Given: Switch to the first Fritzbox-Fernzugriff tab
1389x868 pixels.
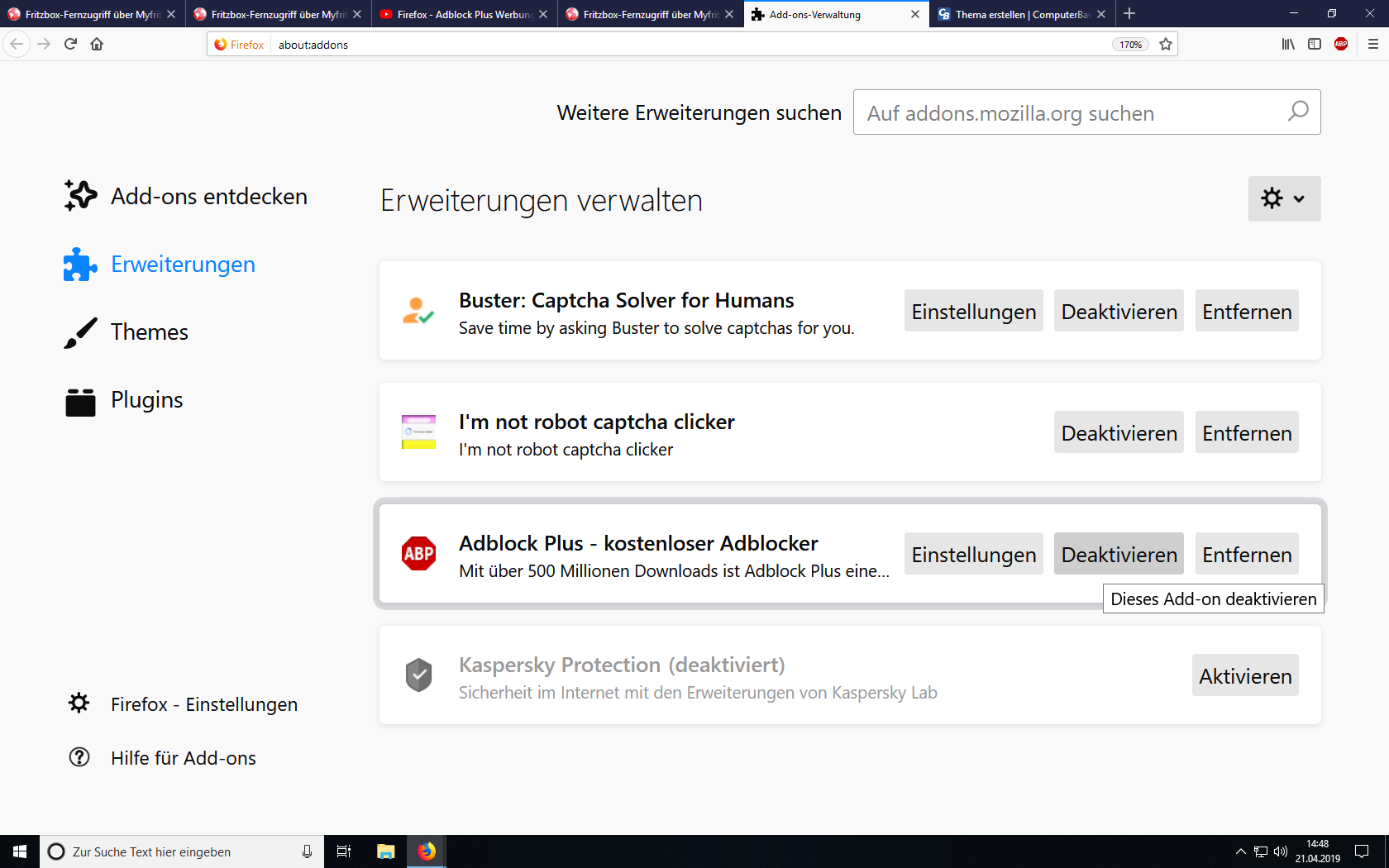Looking at the screenshot, I should click(92, 14).
